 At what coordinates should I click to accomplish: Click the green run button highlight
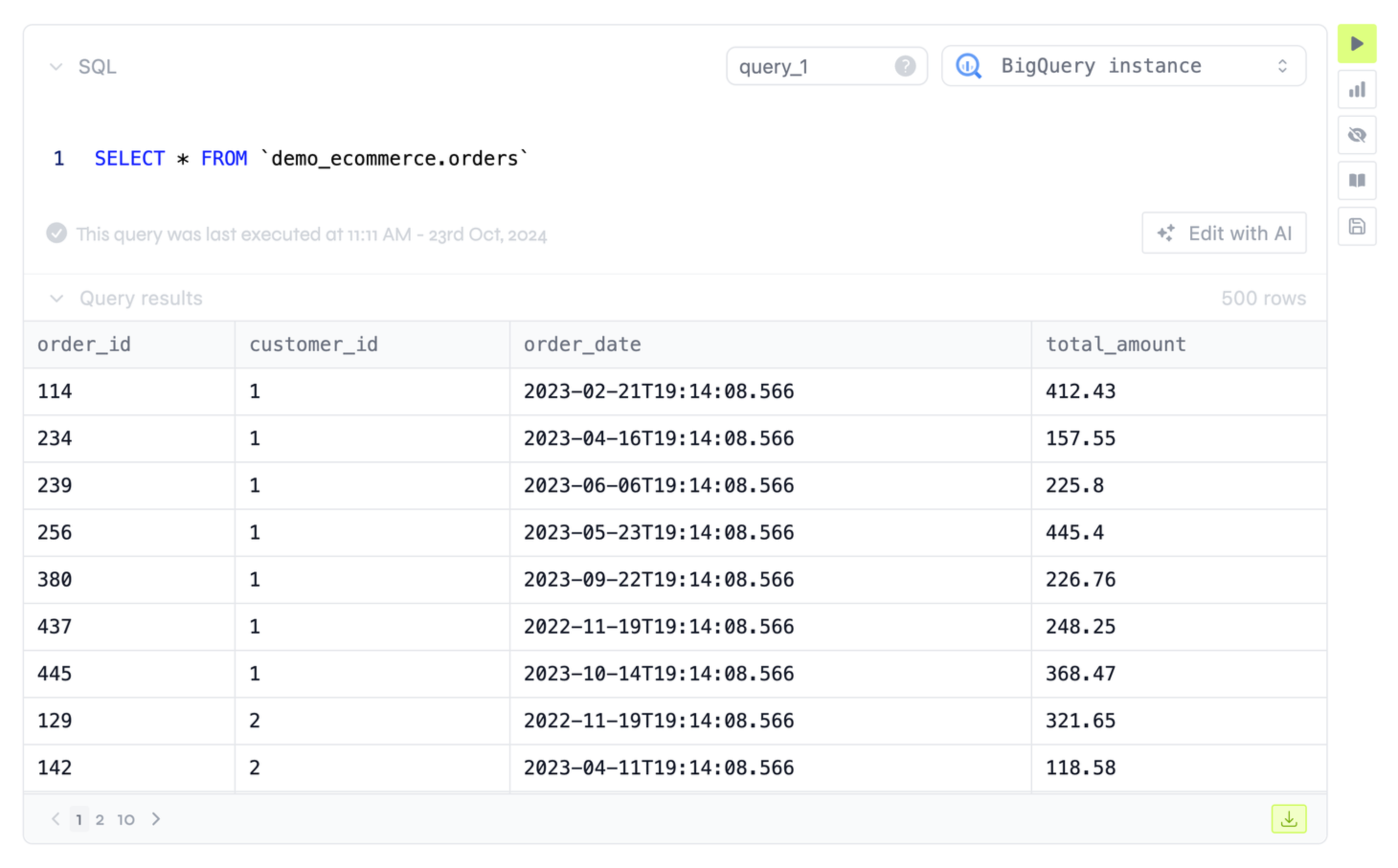pos(1357,43)
